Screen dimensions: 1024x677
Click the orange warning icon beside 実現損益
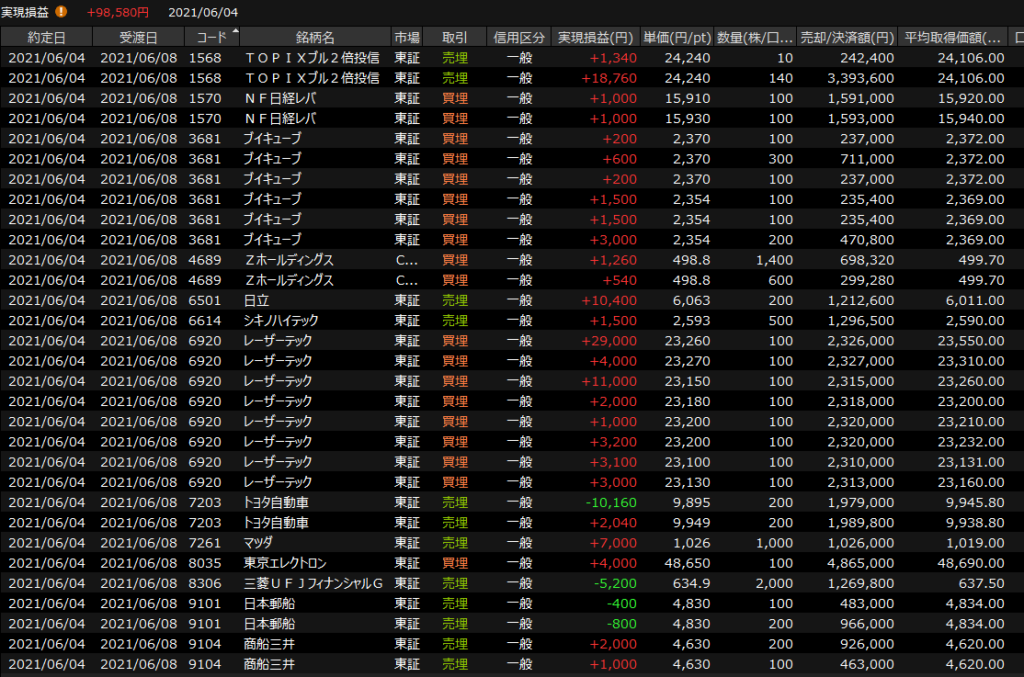62,12
